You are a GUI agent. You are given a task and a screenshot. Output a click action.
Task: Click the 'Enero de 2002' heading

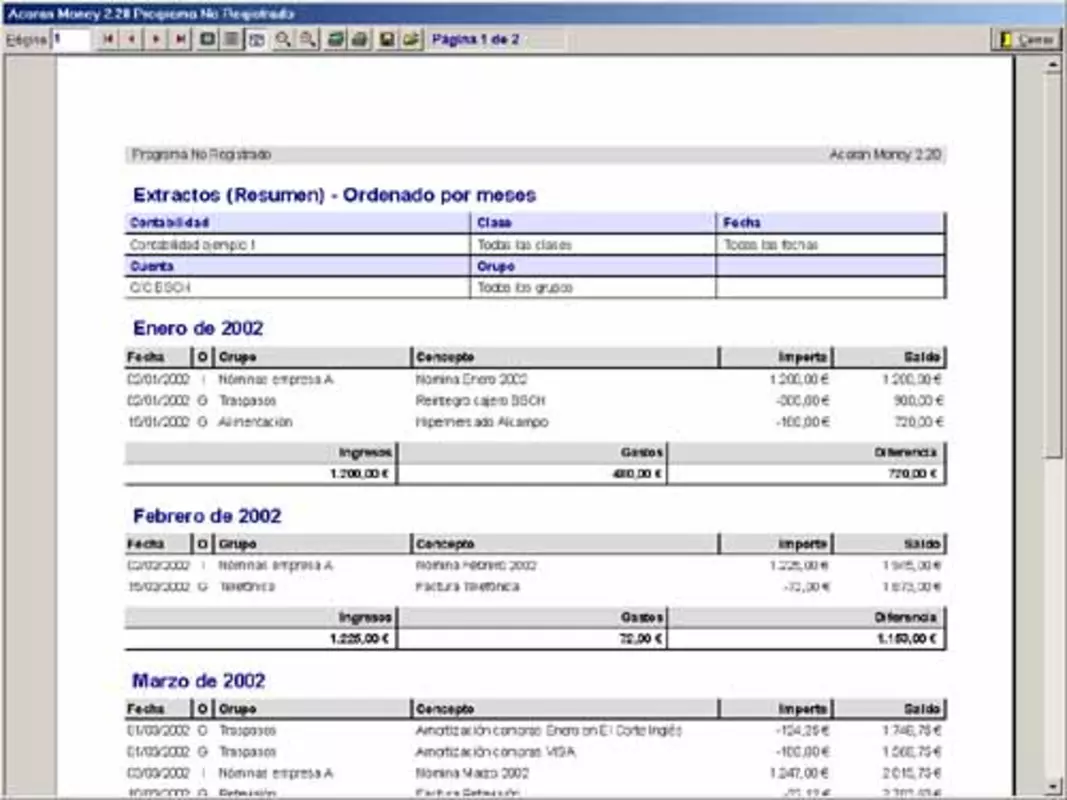[198, 329]
